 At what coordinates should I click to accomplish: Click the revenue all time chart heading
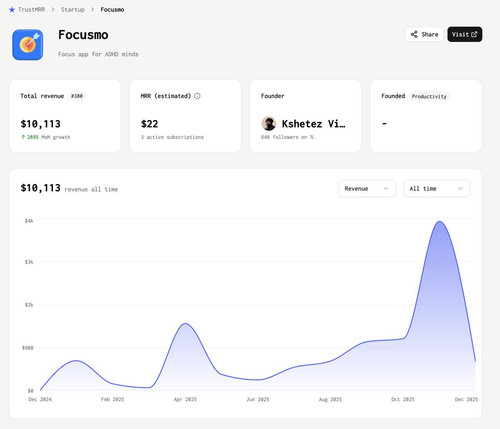pos(91,189)
